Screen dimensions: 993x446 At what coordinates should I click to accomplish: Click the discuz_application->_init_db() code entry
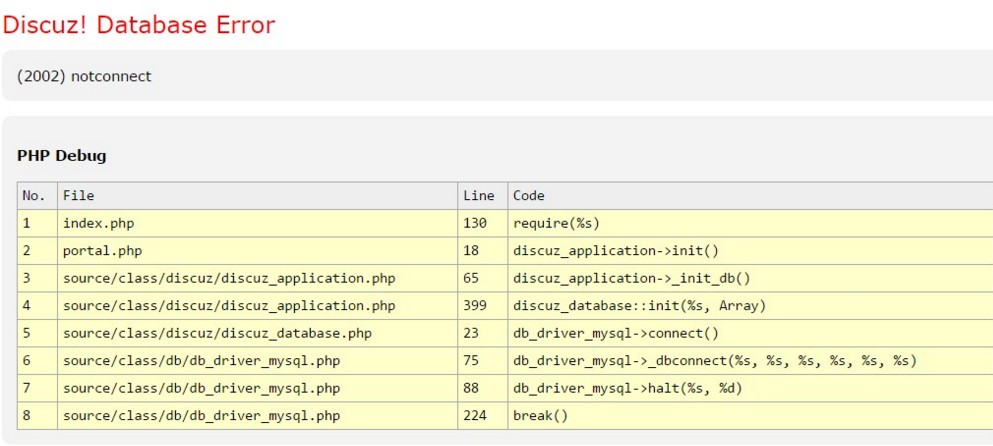631,279
